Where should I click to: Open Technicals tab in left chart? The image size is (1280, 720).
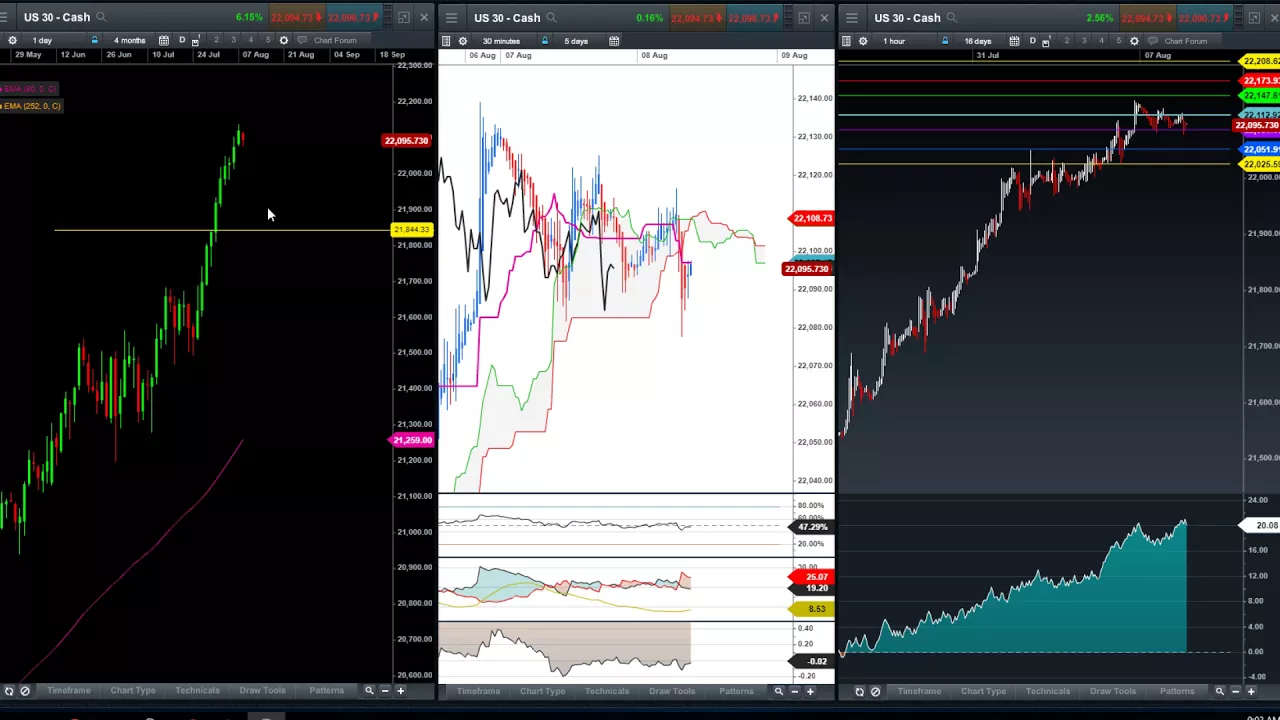coord(197,690)
